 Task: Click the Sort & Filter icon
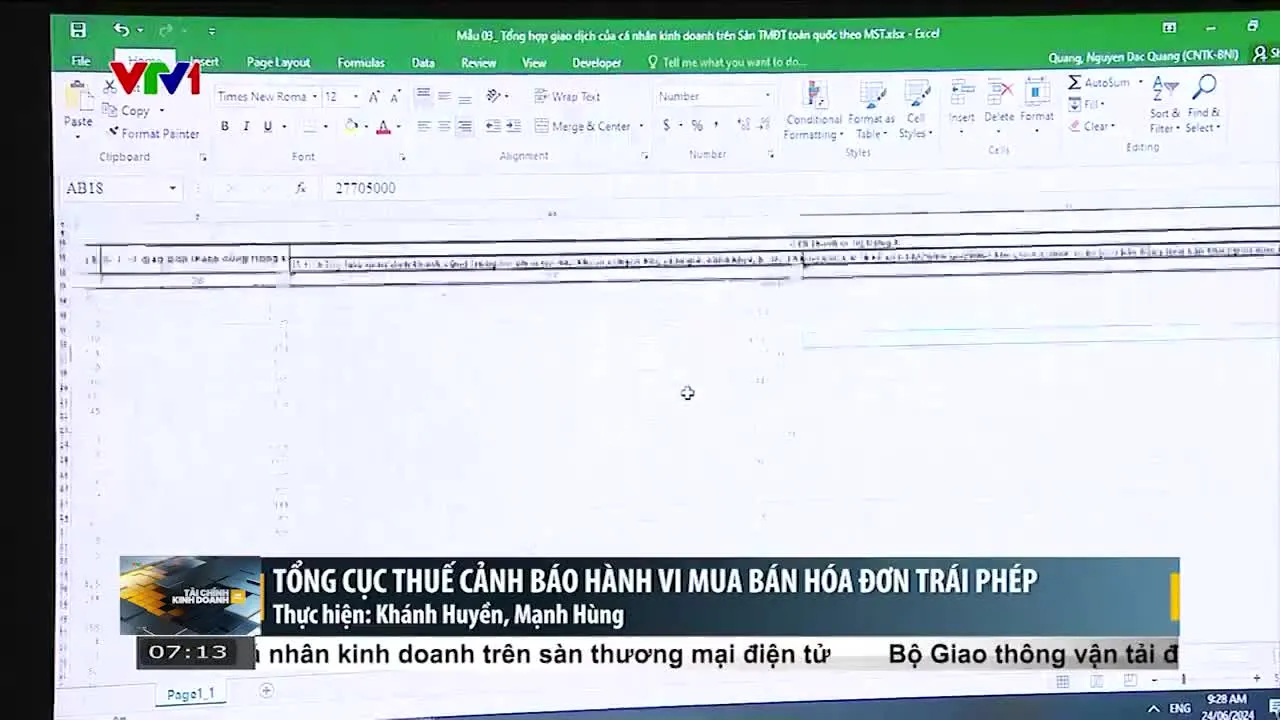(x=1164, y=90)
